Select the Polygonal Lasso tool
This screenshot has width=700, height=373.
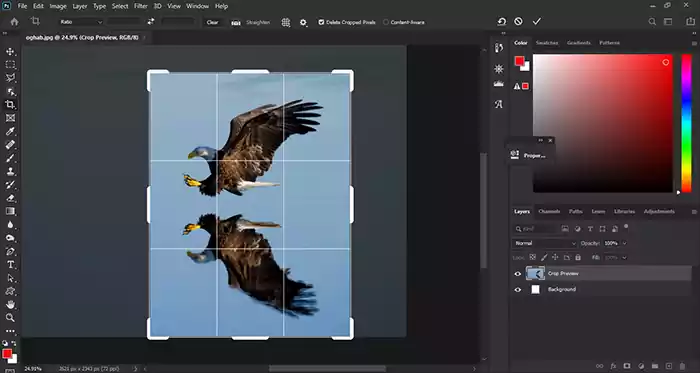pos(10,78)
